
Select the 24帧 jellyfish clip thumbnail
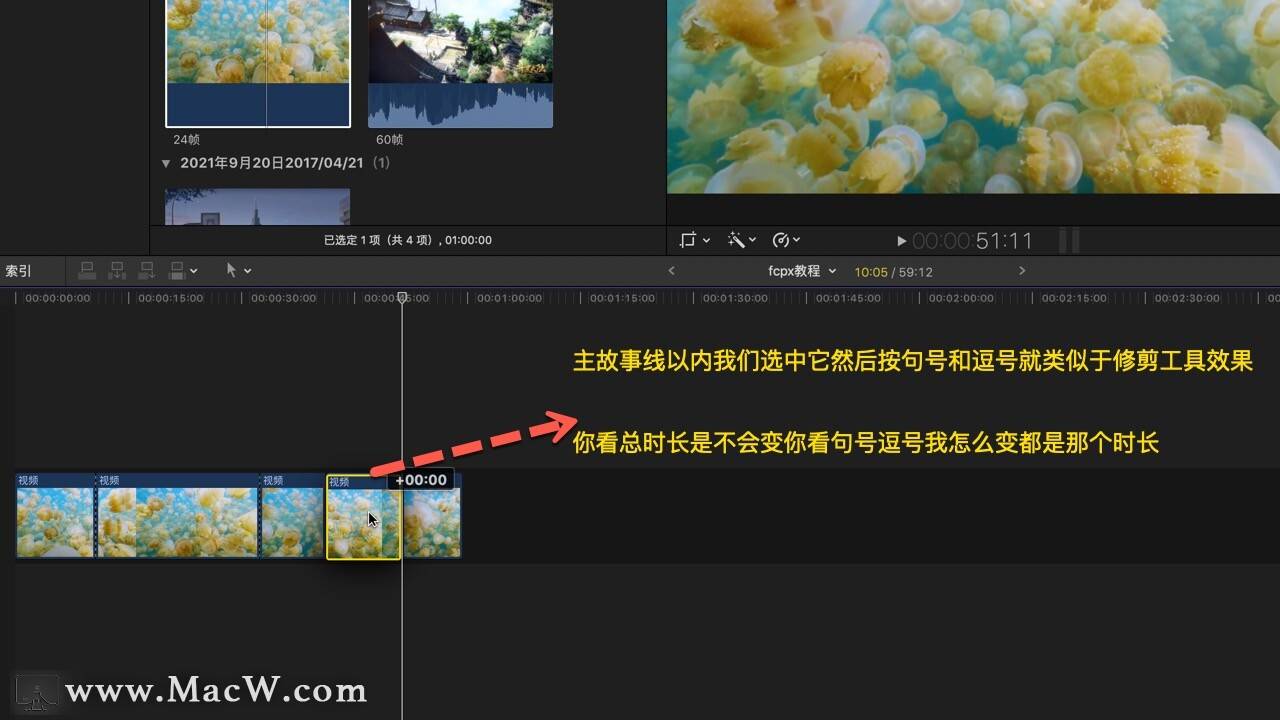tap(258, 63)
